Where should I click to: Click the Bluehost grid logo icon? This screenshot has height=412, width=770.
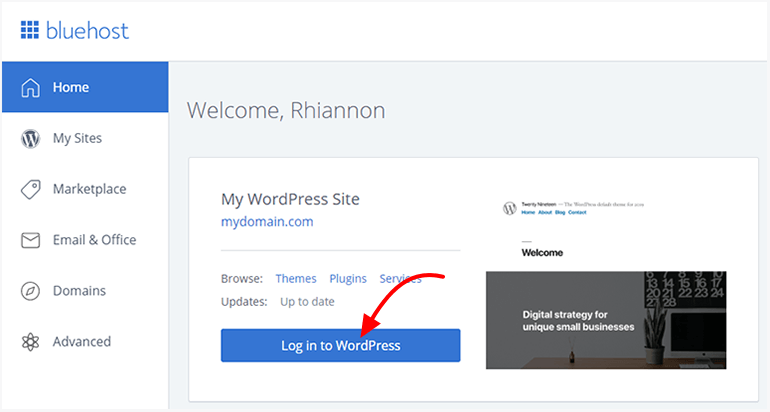pos(29,30)
